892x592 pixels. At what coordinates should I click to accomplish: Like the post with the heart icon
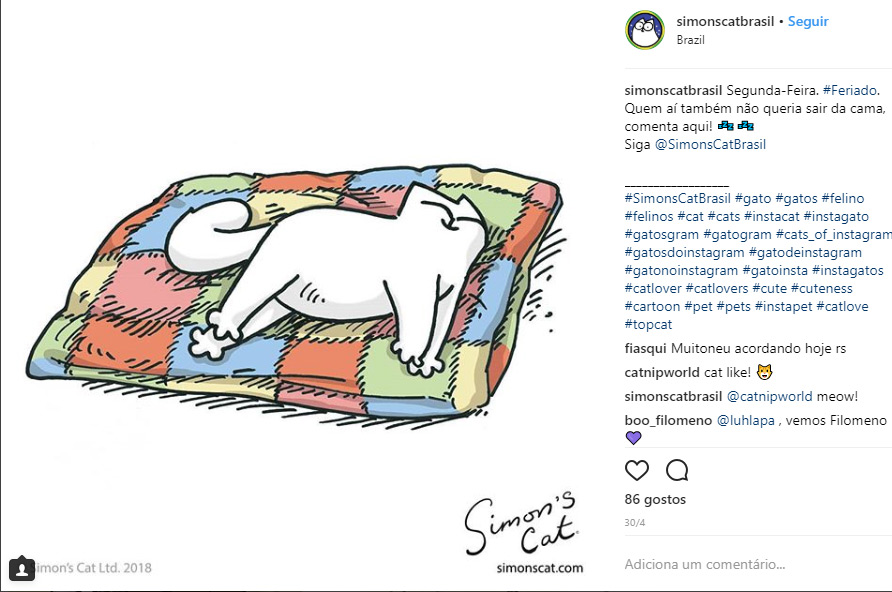click(x=637, y=470)
